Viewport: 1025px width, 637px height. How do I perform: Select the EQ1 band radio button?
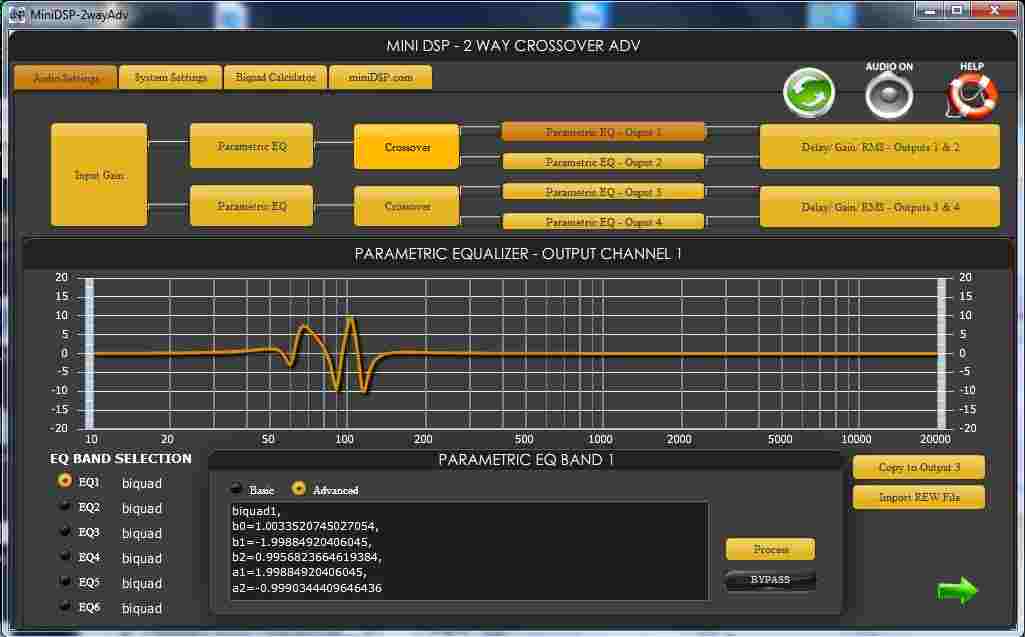tap(65, 481)
